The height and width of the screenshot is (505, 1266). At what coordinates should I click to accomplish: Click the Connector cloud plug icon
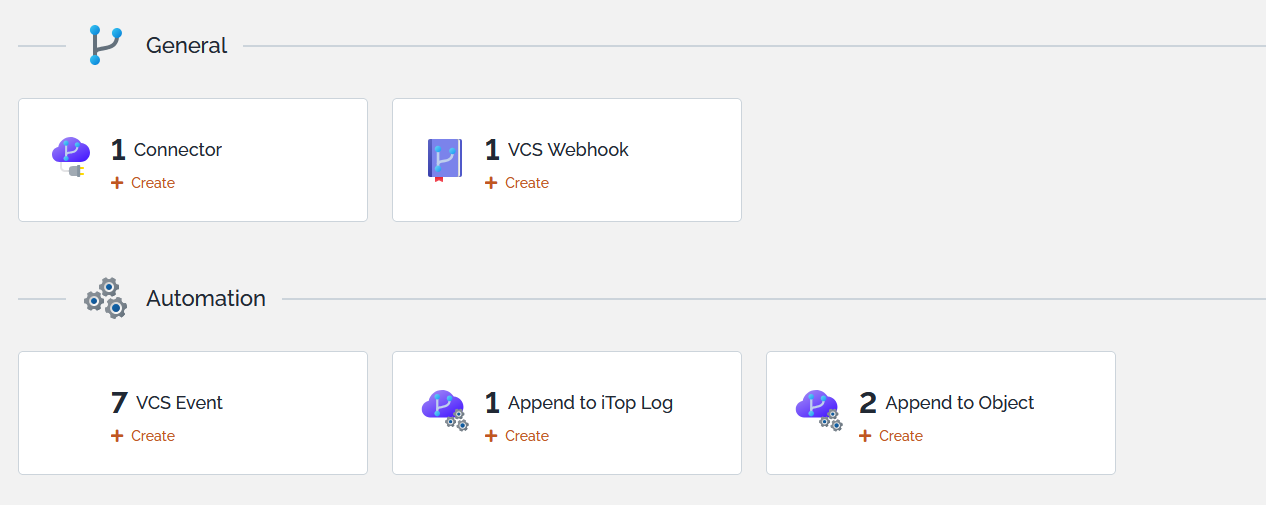click(x=71, y=158)
